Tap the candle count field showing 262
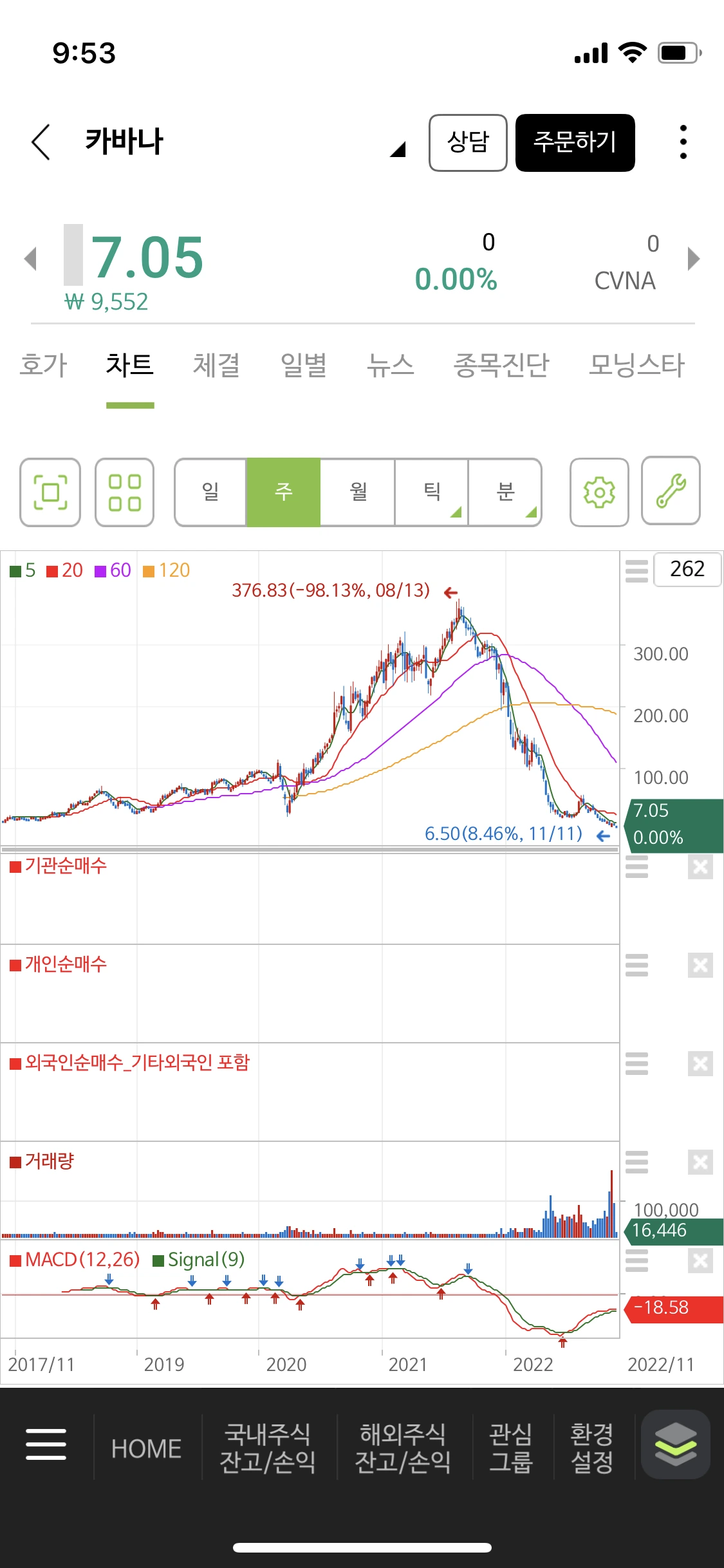This screenshot has width=724, height=1568. click(687, 569)
